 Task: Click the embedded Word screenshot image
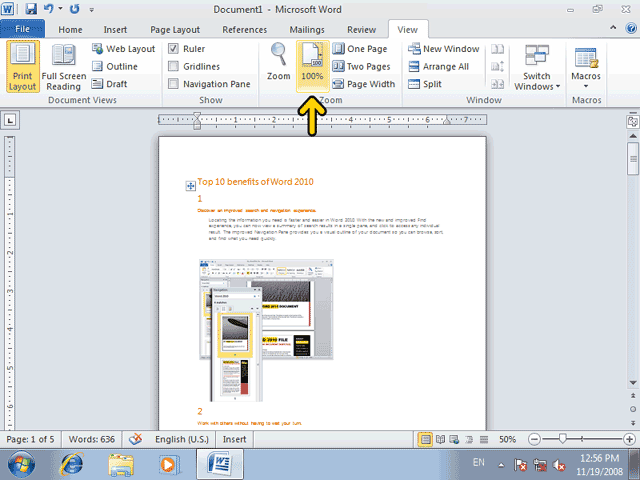pyautogui.click(x=266, y=330)
